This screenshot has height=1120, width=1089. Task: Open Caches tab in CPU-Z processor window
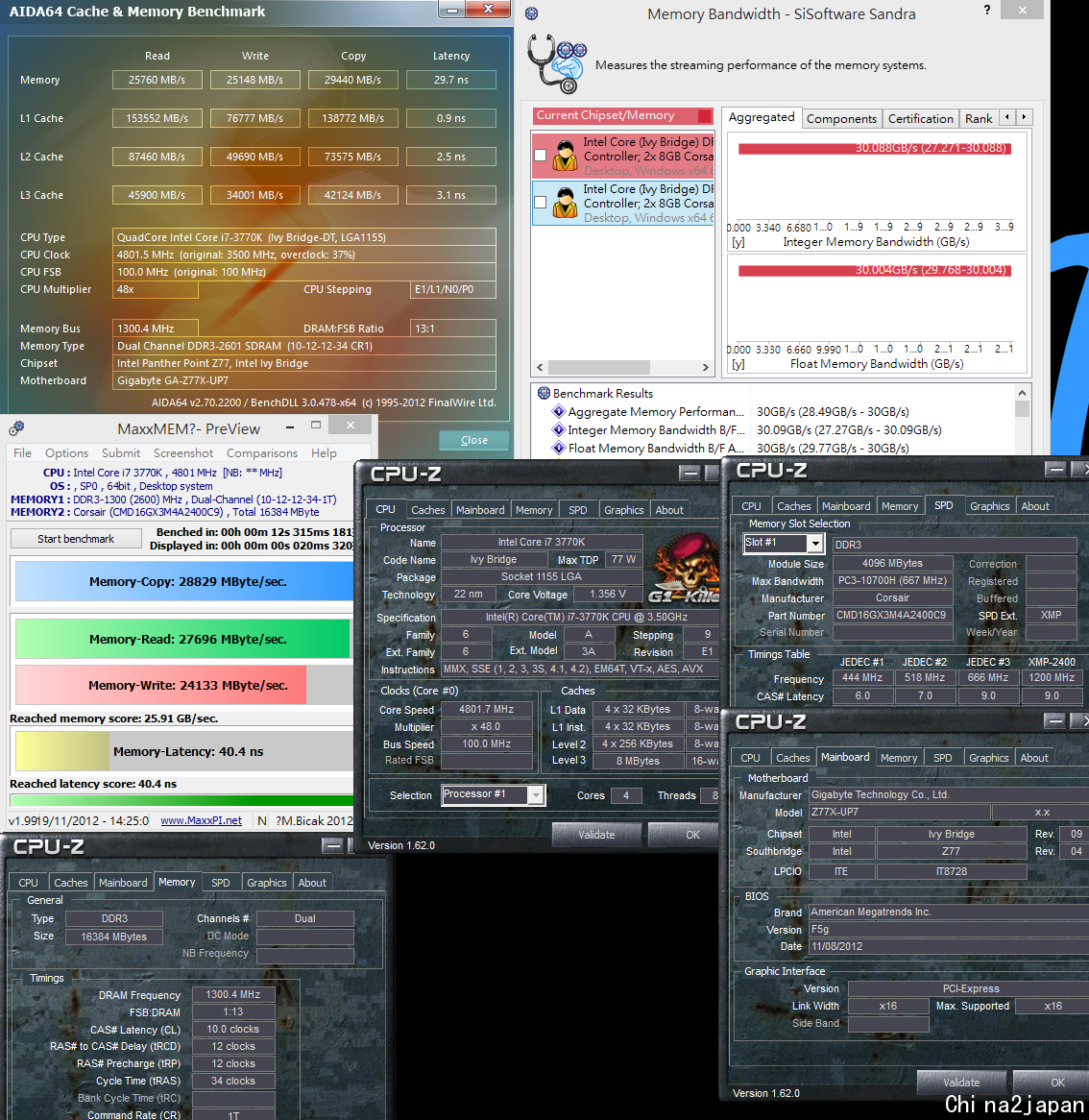coord(427,510)
